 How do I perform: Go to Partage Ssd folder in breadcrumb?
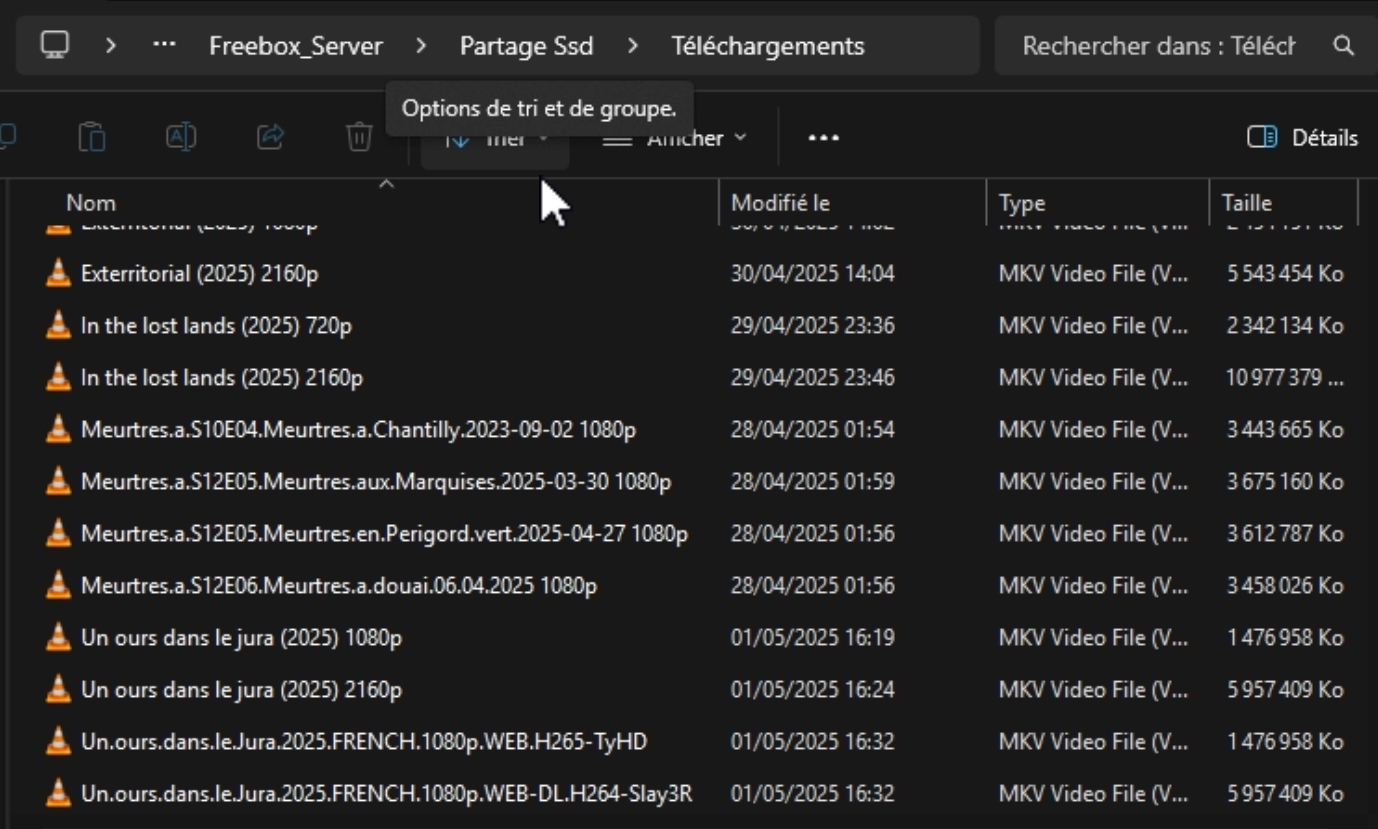(526, 46)
